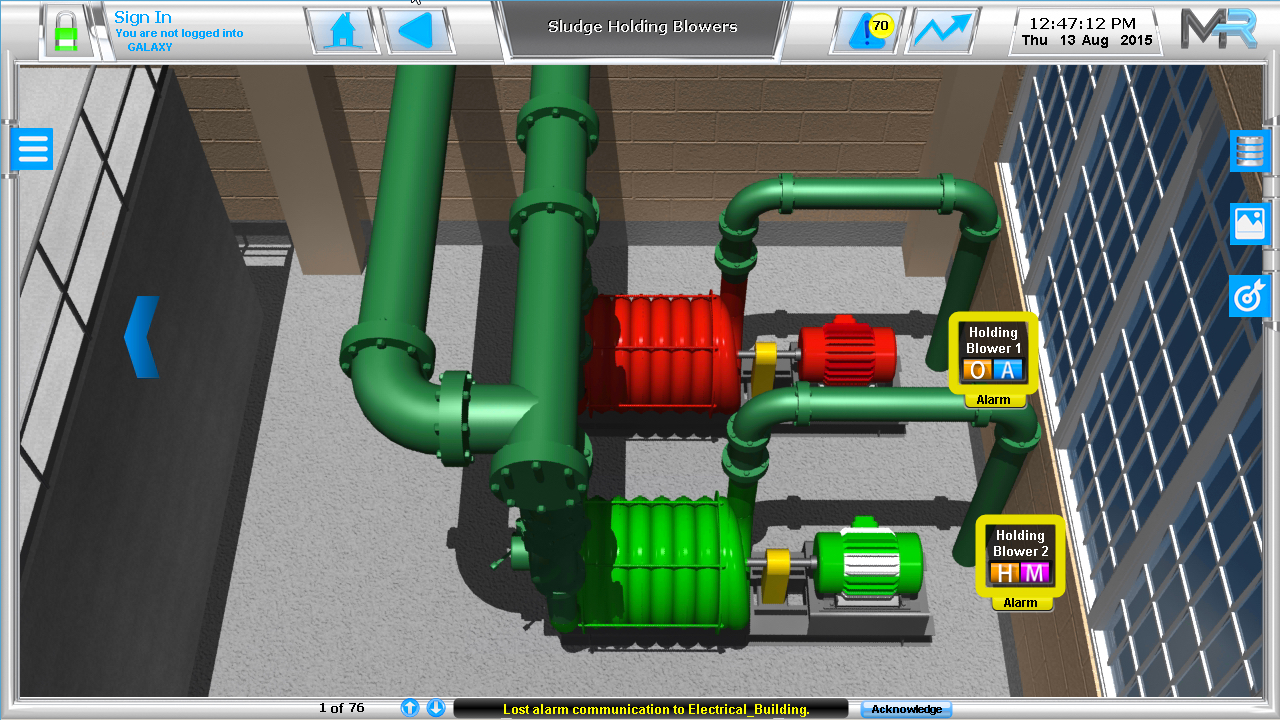Click the target/setpoint icon on right sidebar

[x=1250, y=296]
